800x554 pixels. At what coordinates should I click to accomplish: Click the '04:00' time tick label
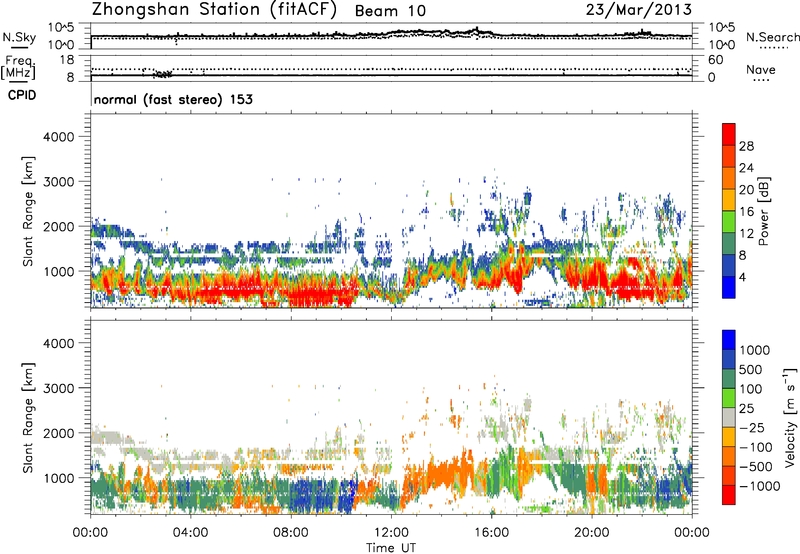click(190, 533)
